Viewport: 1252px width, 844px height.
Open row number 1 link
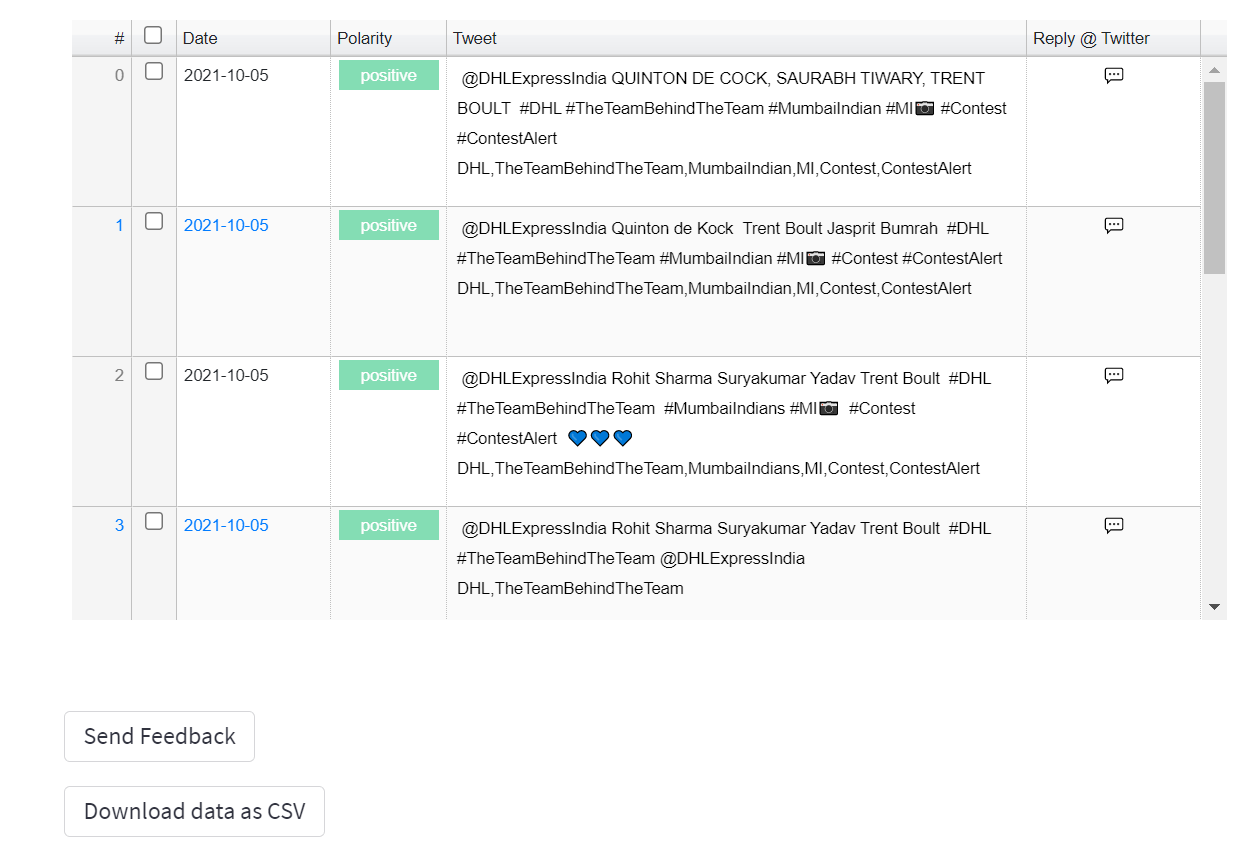119,225
